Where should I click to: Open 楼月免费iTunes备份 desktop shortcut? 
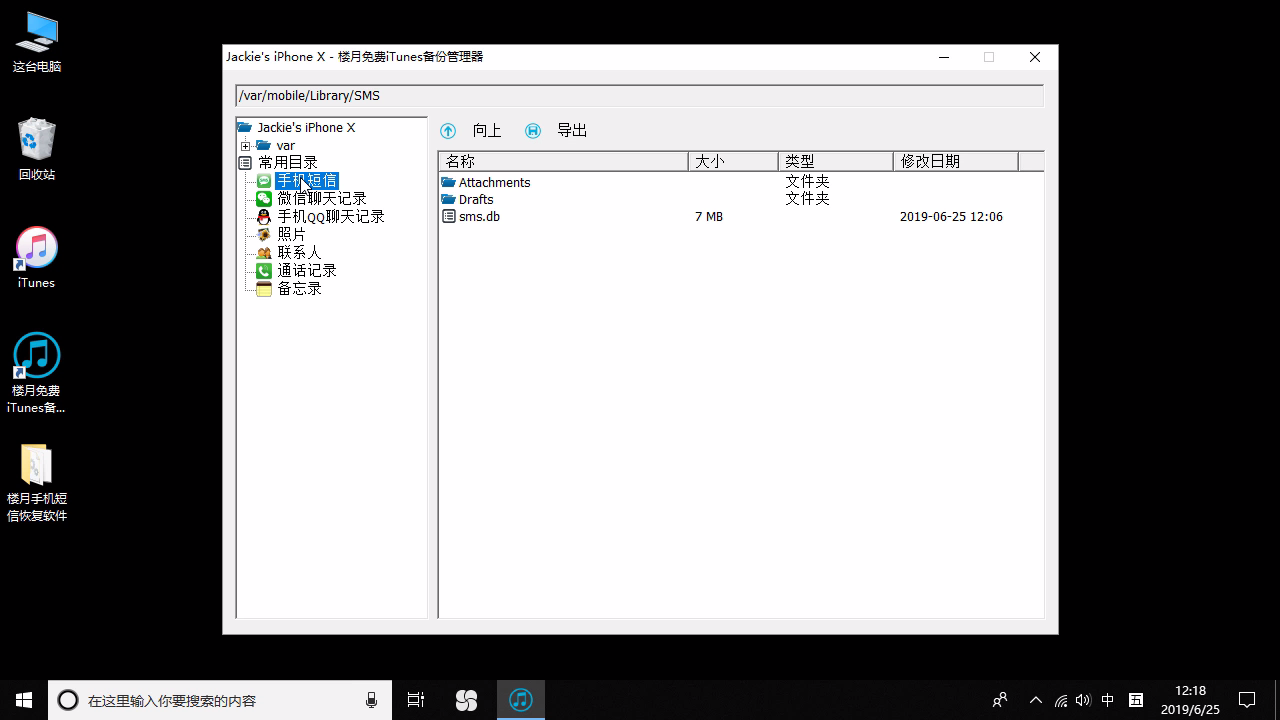click(36, 373)
